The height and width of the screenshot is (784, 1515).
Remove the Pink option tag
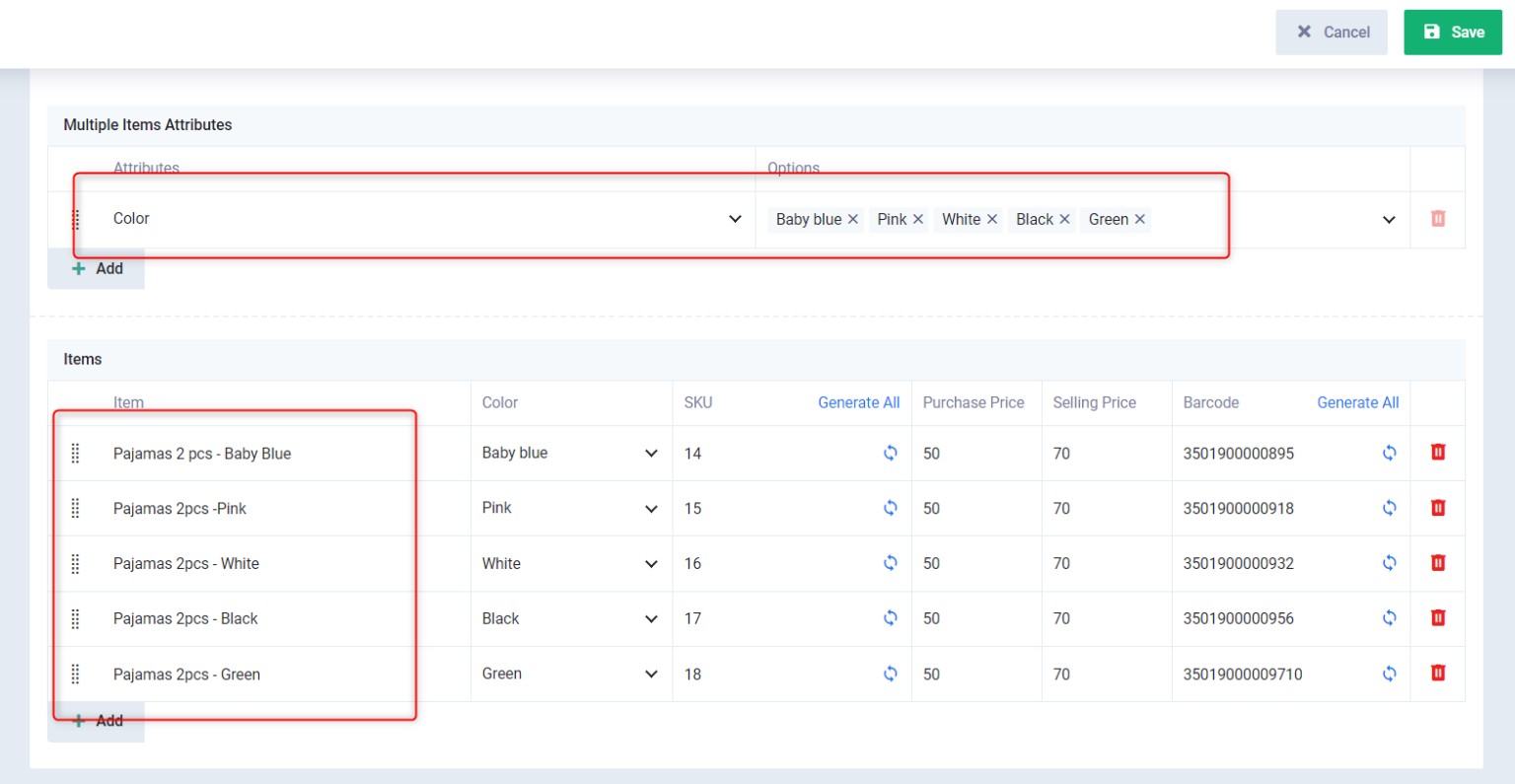tap(918, 219)
